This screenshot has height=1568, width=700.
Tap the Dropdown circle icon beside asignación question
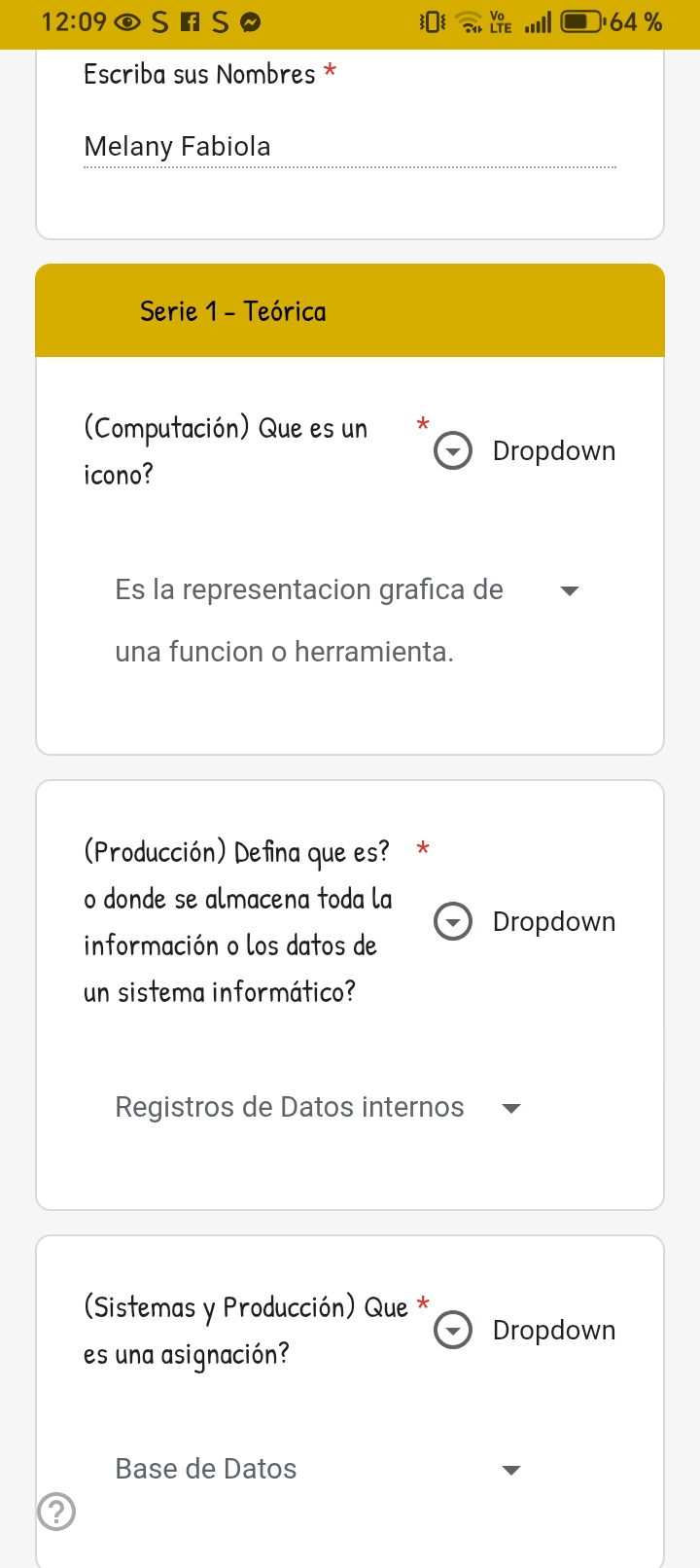(x=453, y=1330)
